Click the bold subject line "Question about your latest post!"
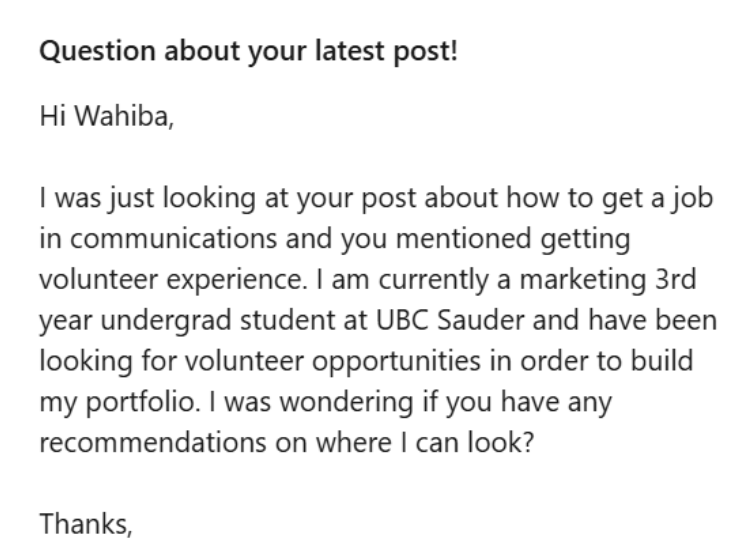 pos(248,51)
